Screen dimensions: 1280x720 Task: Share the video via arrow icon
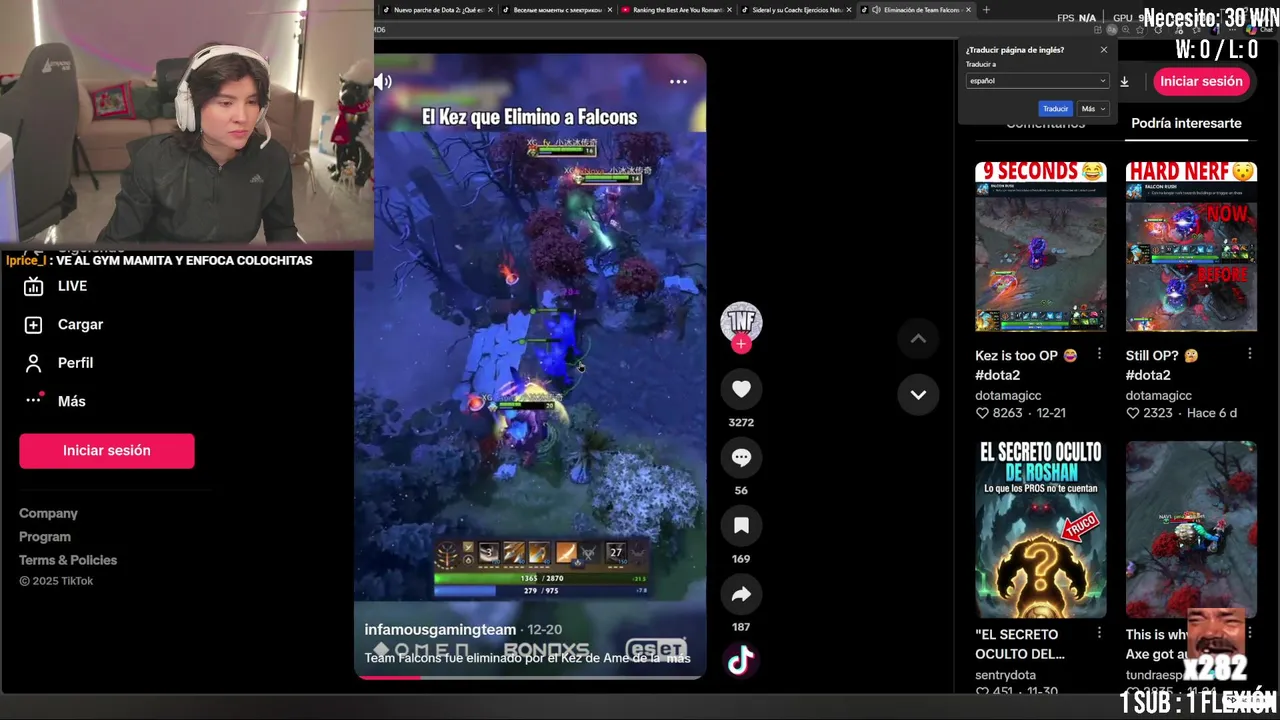click(741, 594)
